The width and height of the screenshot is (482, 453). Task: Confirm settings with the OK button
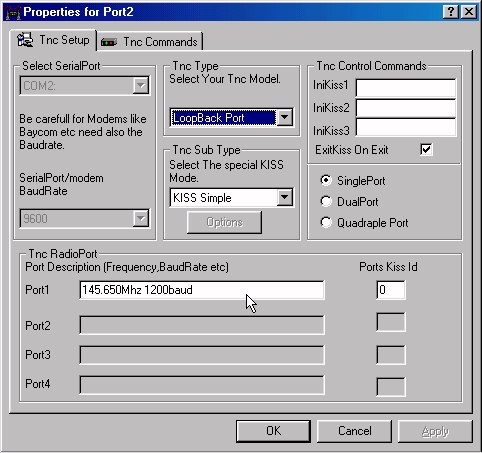273,431
